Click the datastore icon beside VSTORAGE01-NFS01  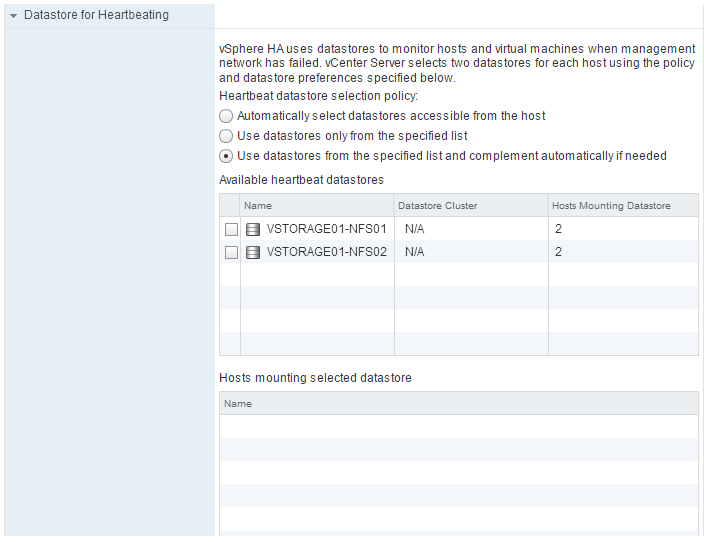(253, 229)
